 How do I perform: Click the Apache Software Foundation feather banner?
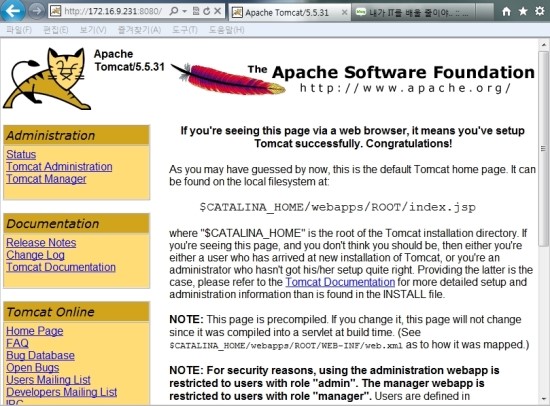(353, 79)
